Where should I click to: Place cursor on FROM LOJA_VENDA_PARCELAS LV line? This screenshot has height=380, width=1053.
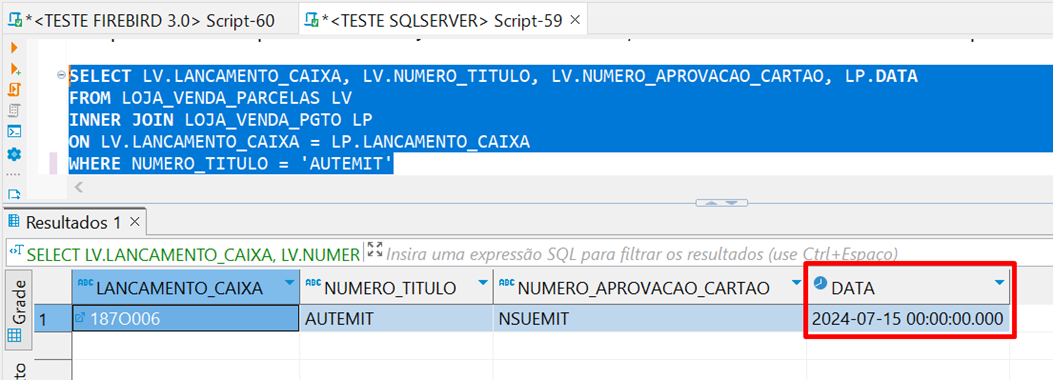pyautogui.click(x=210, y=99)
